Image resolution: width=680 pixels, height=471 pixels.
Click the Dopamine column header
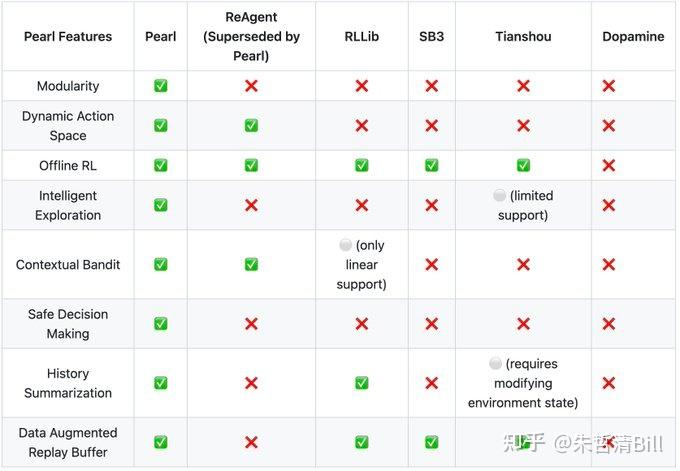(x=633, y=37)
